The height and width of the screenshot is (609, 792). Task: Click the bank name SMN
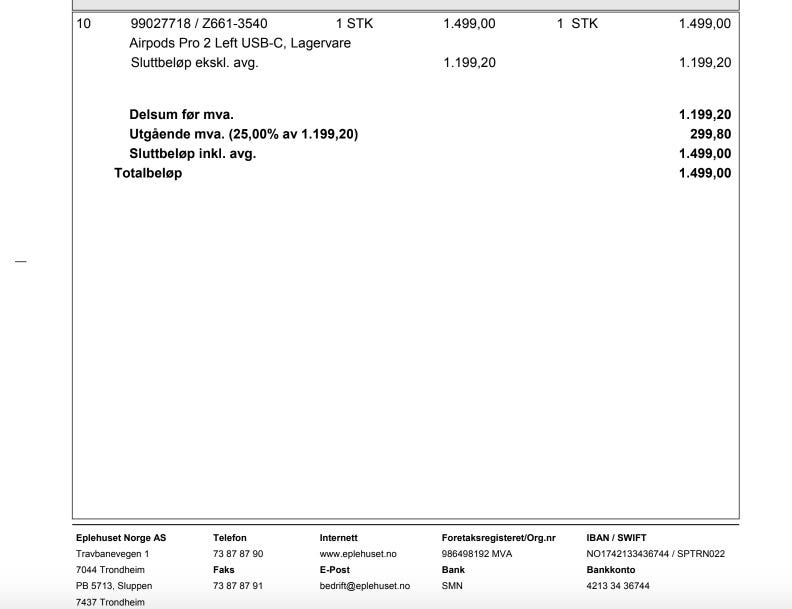point(452,586)
